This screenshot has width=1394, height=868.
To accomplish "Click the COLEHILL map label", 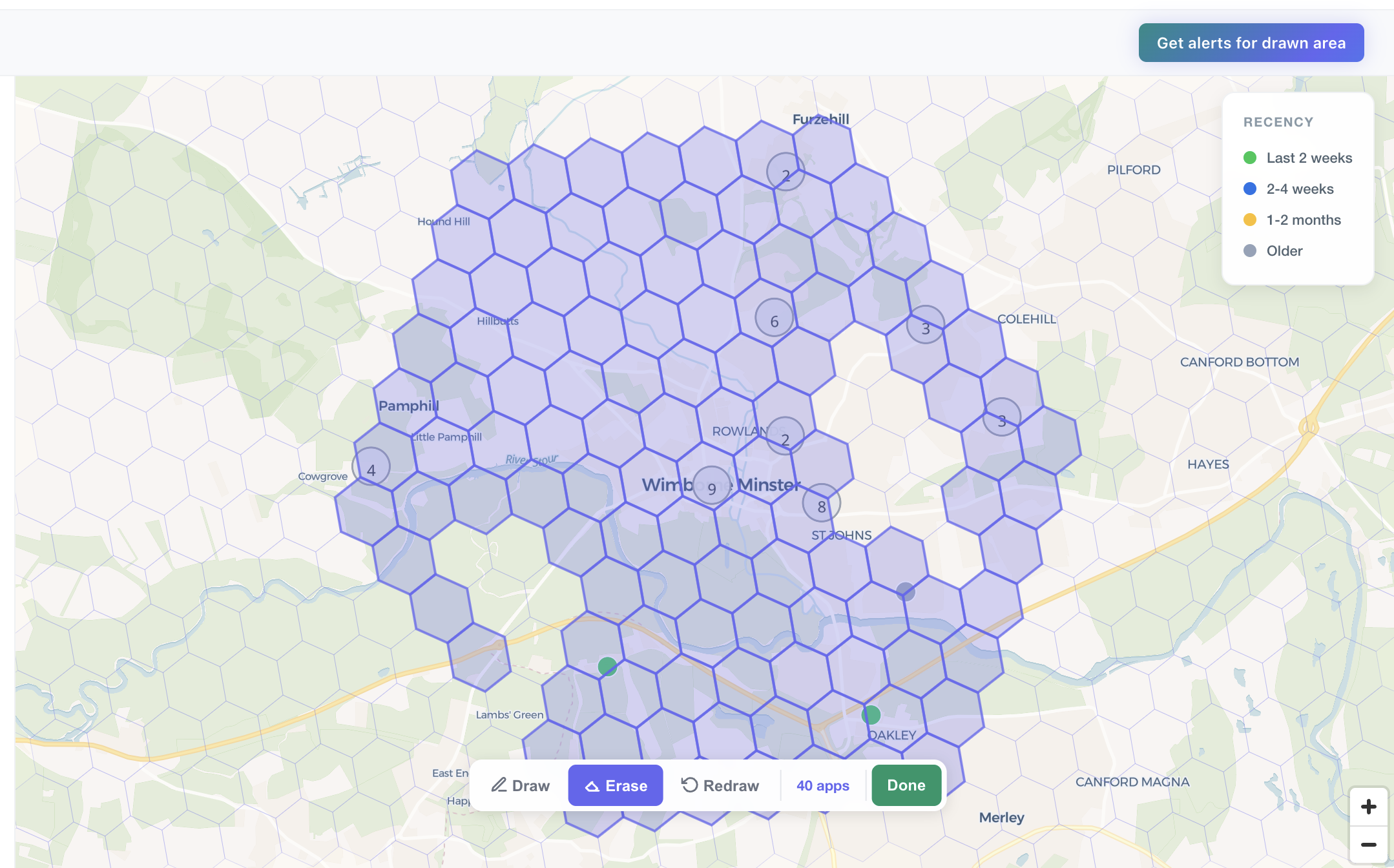I will (1027, 319).
